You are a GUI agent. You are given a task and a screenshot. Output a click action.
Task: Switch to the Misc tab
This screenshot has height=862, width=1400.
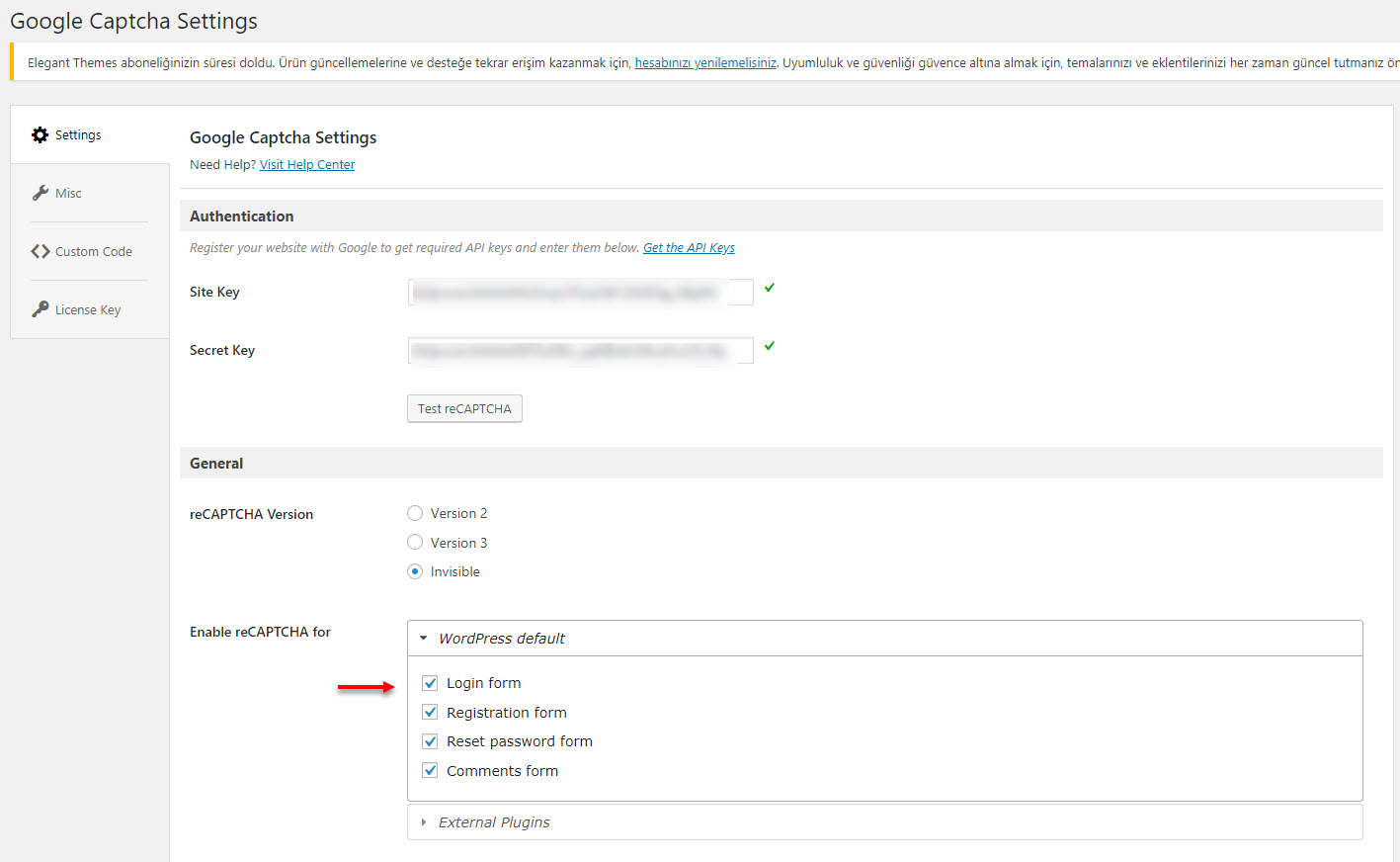click(90, 193)
